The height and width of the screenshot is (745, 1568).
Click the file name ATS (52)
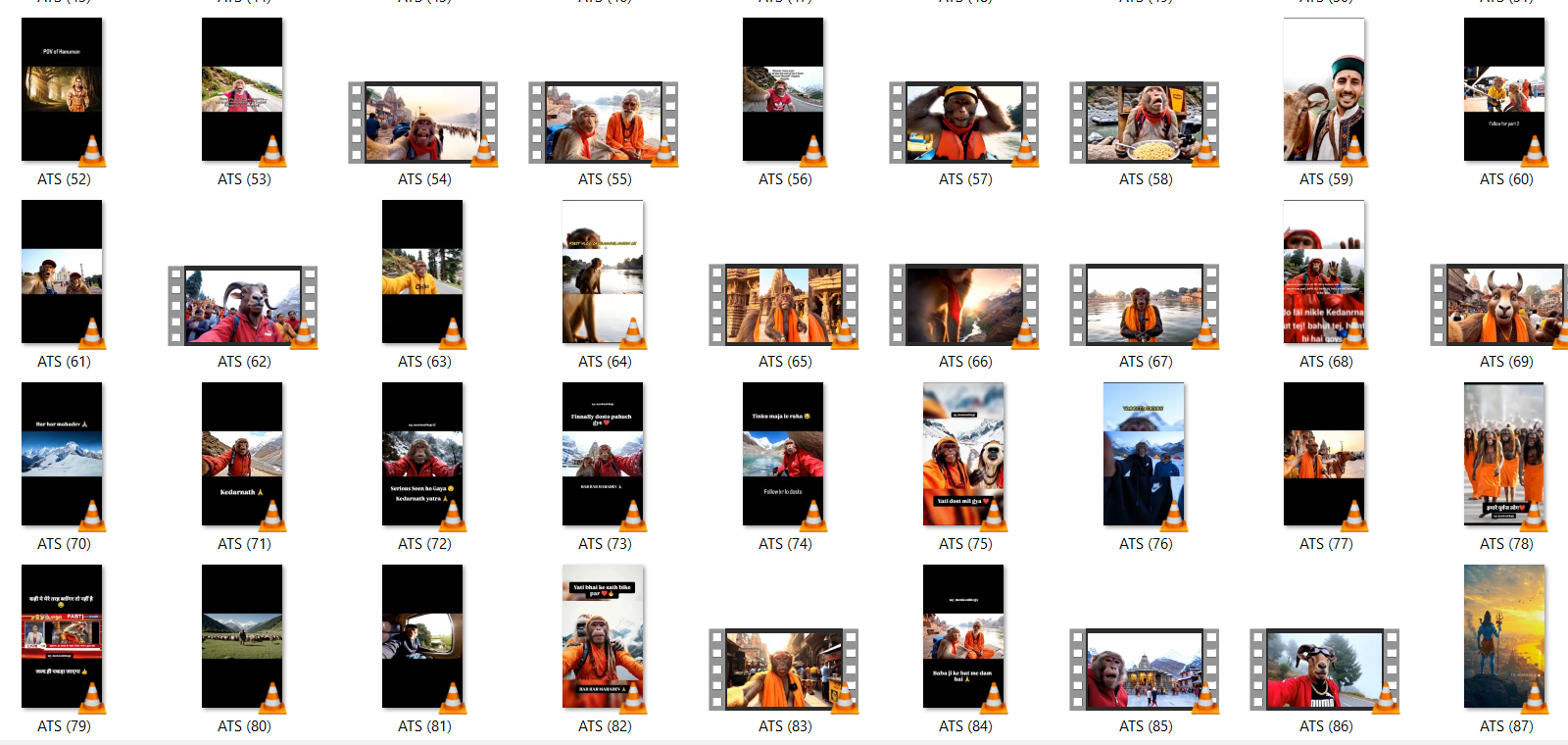tap(64, 179)
